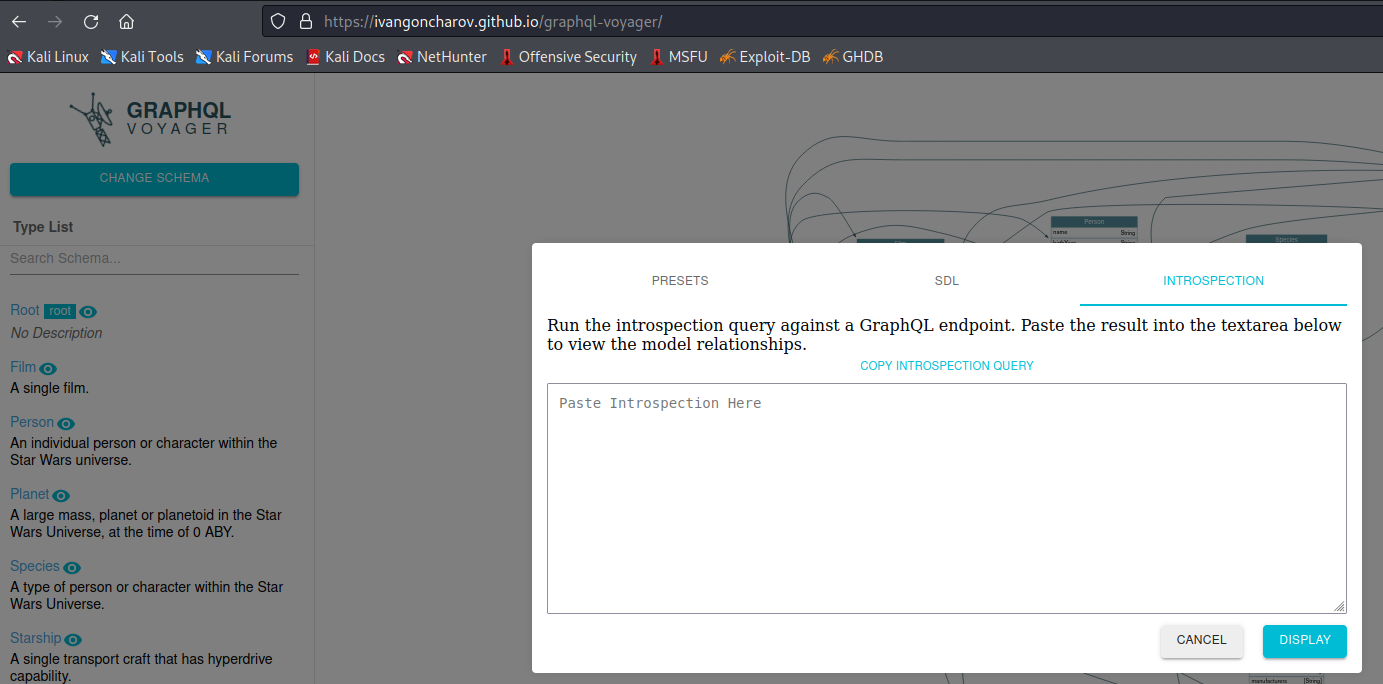Image resolution: width=1383 pixels, height=684 pixels.
Task: Toggle eye icon next to Planet
Action: pyautogui.click(x=61, y=496)
